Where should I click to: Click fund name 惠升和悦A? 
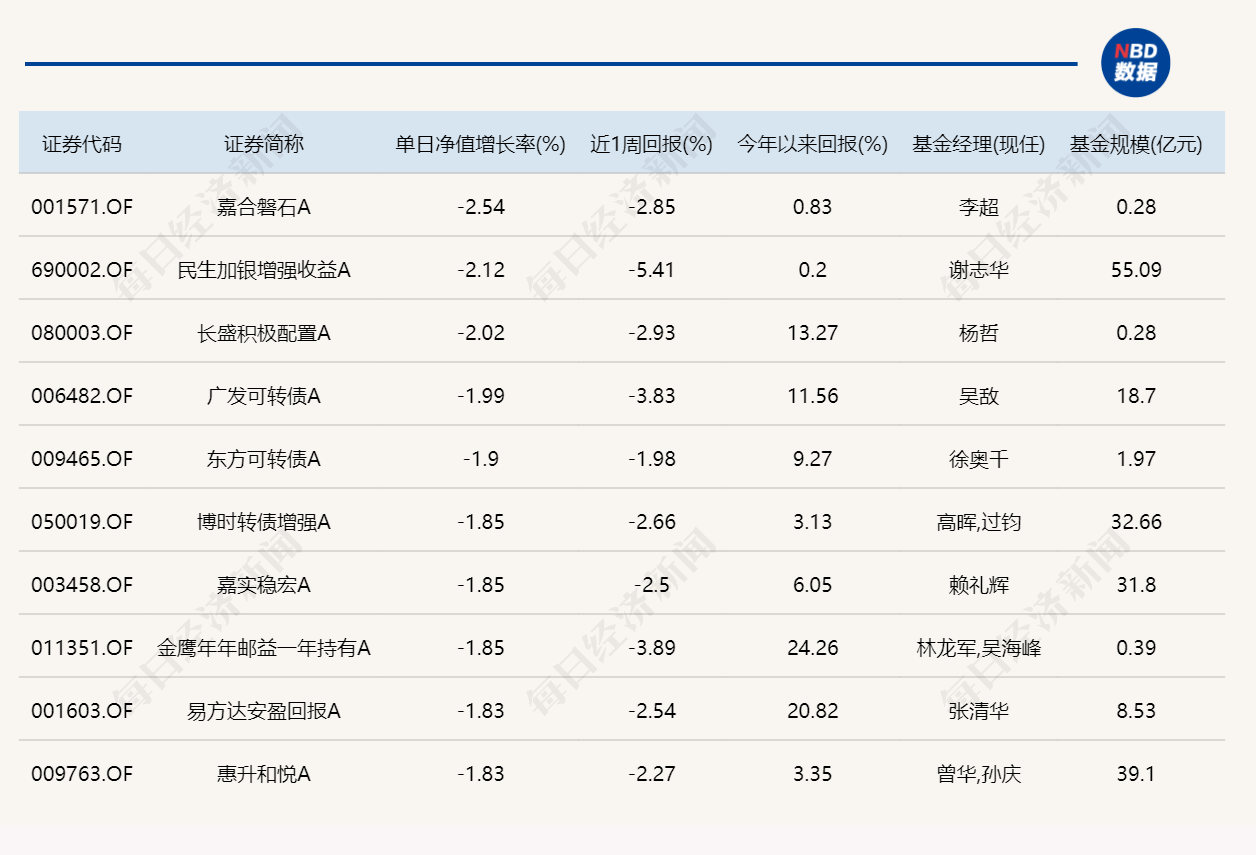[x=264, y=774]
